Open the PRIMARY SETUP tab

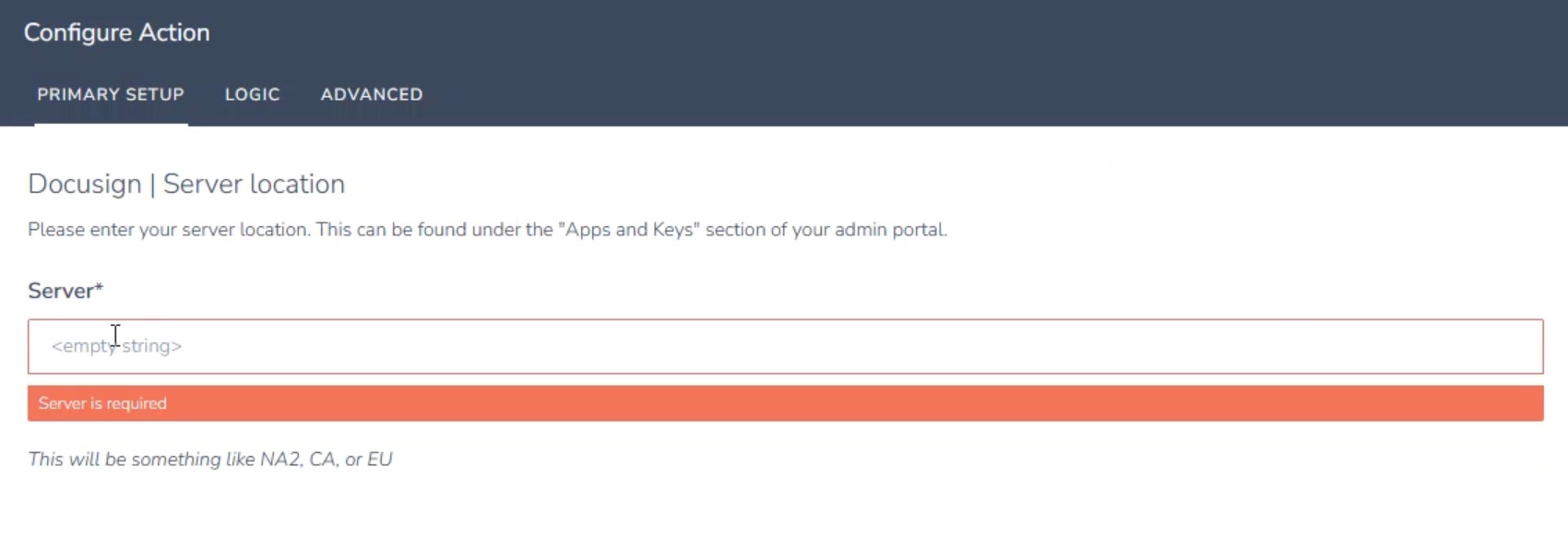pyautogui.click(x=111, y=94)
